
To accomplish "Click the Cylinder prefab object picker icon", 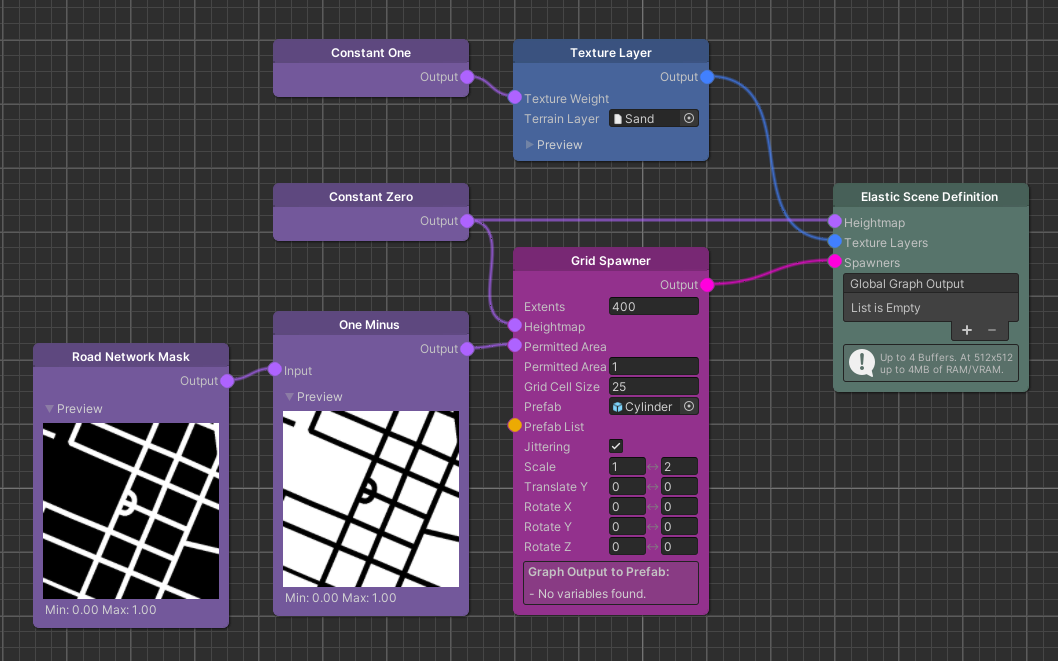I will 688,407.
